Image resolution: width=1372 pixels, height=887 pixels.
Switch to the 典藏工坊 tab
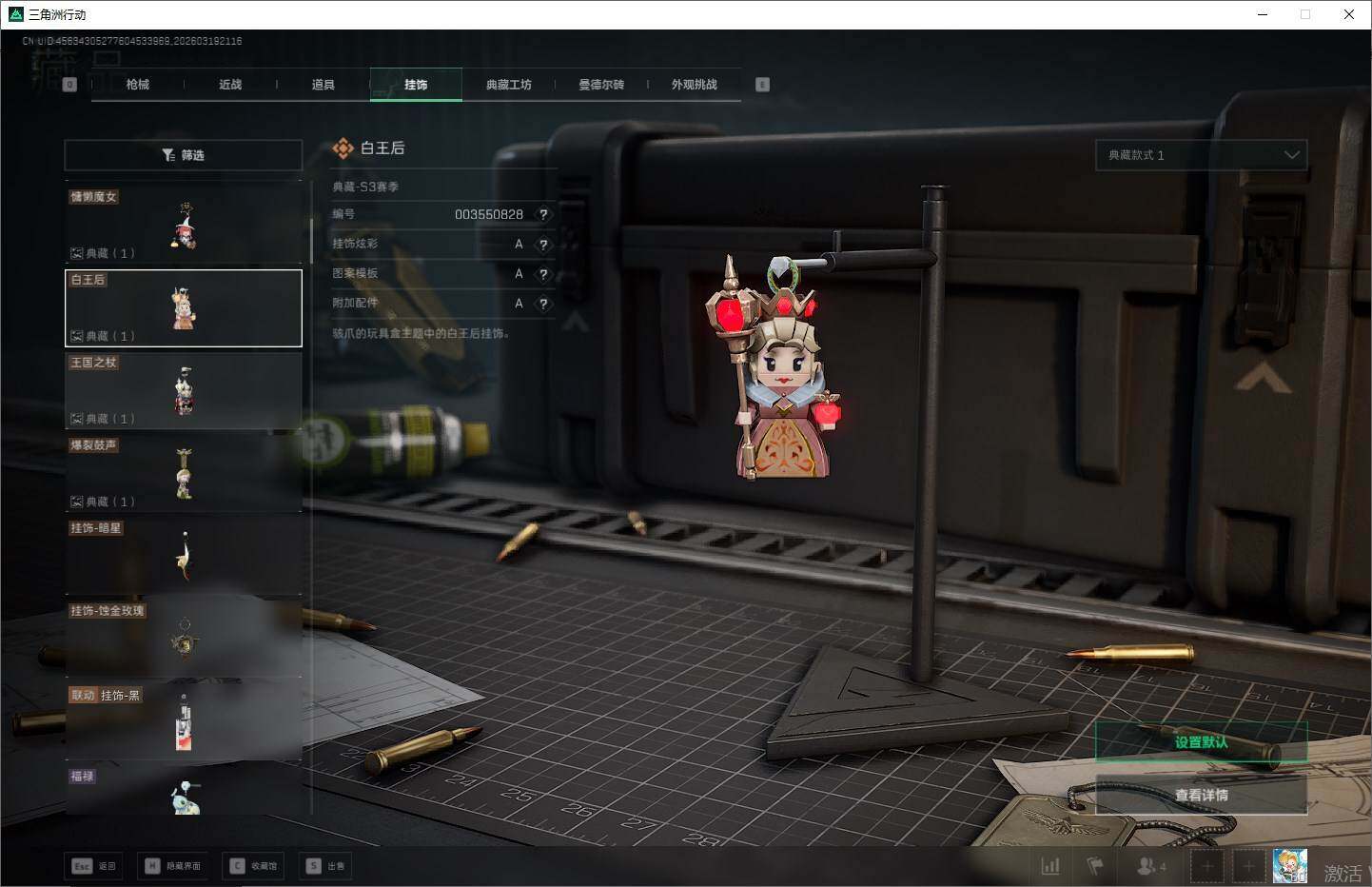coord(509,85)
